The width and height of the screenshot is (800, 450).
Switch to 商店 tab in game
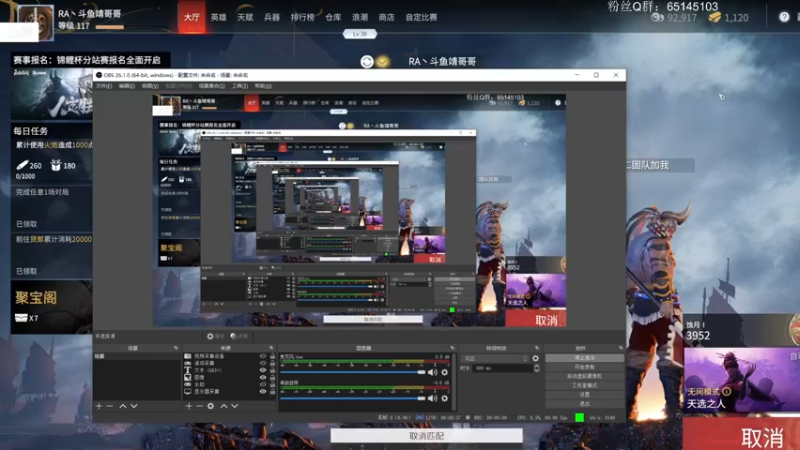tap(386, 17)
